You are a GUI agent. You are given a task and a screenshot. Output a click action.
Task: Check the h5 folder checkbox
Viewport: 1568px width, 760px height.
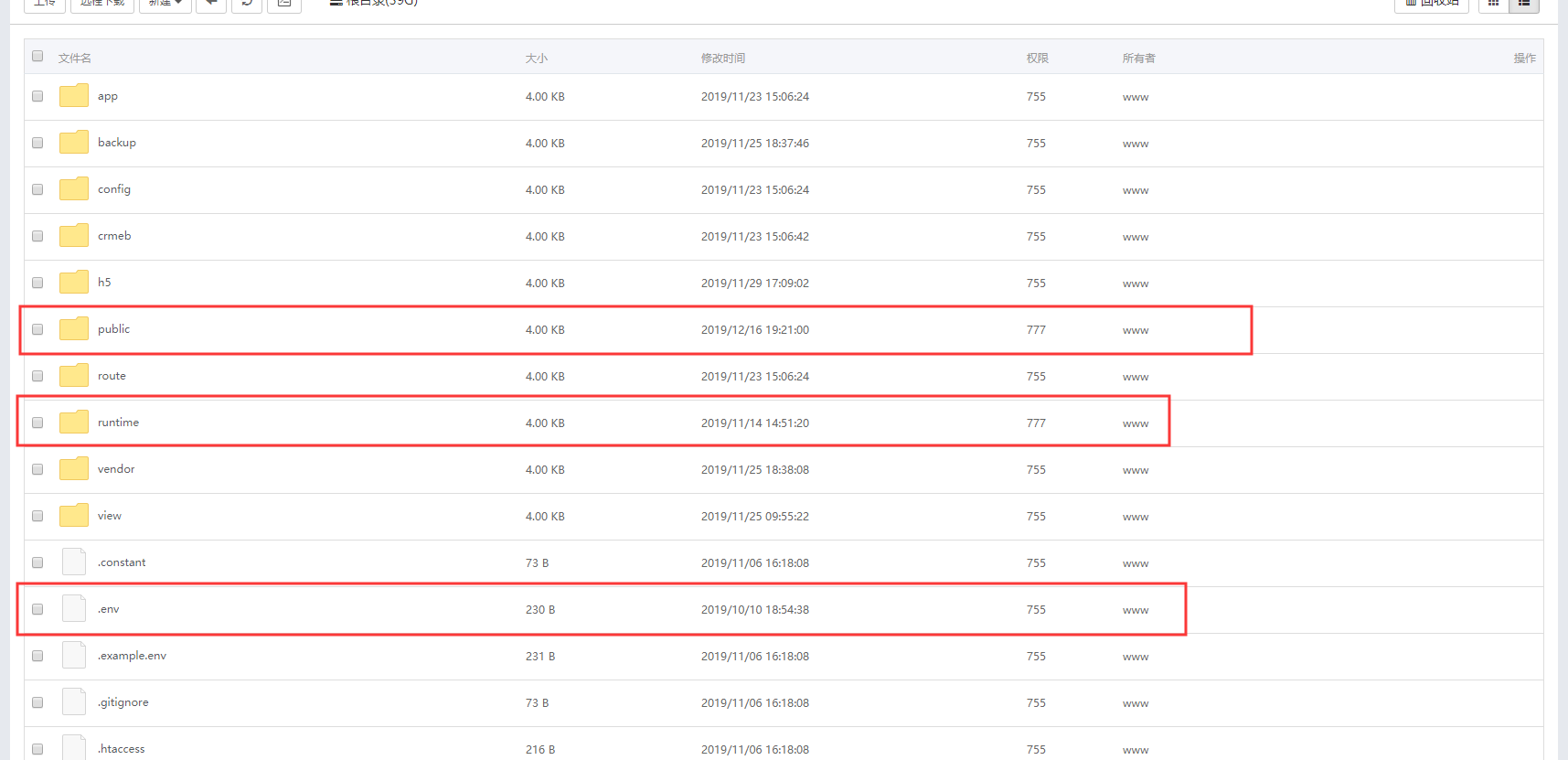tap(37, 283)
